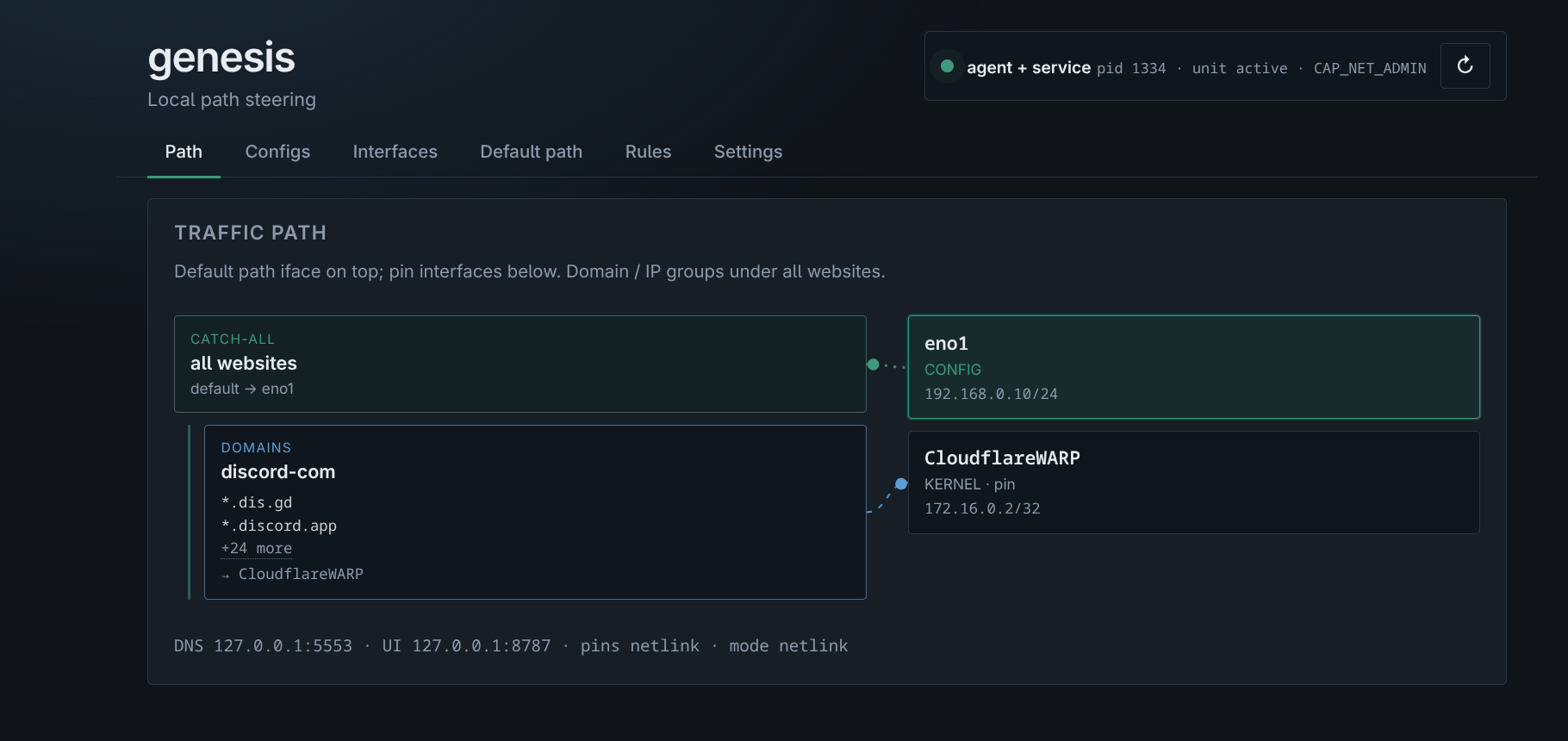This screenshot has height=741, width=1568.
Task: Click the 192.168.0.10/24 address
Action: pos(991,394)
